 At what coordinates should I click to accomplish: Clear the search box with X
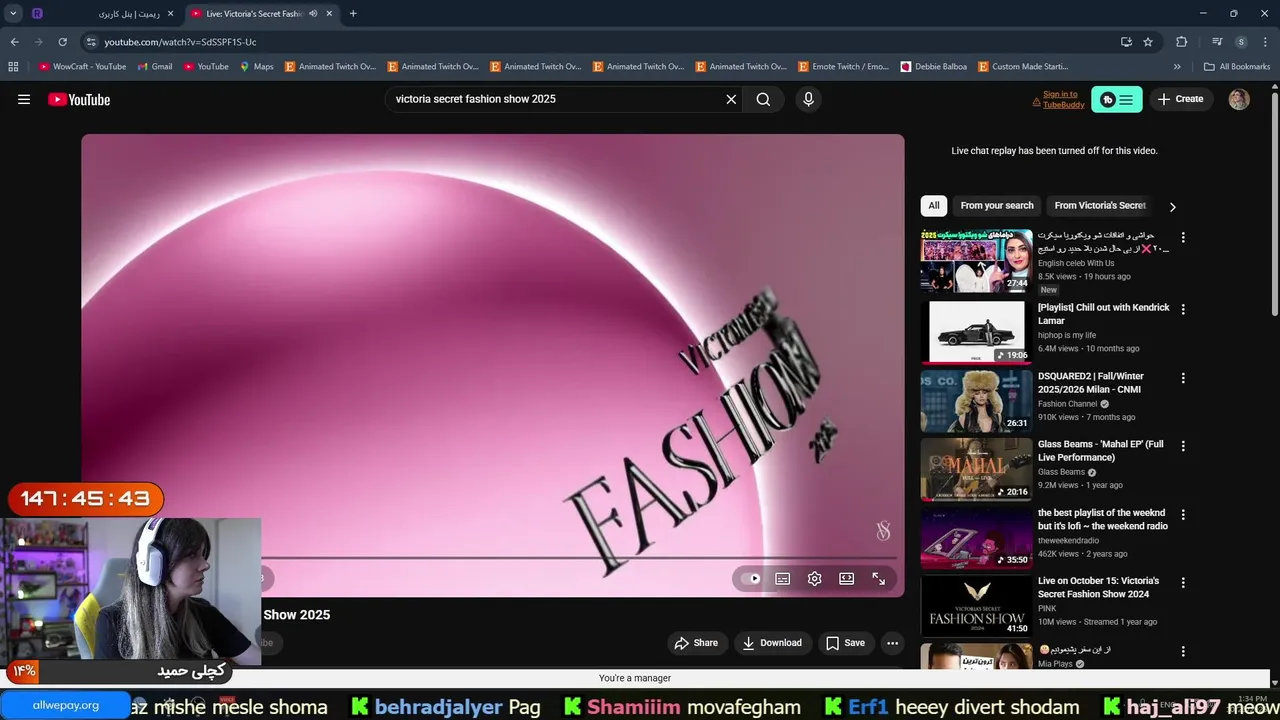click(731, 99)
